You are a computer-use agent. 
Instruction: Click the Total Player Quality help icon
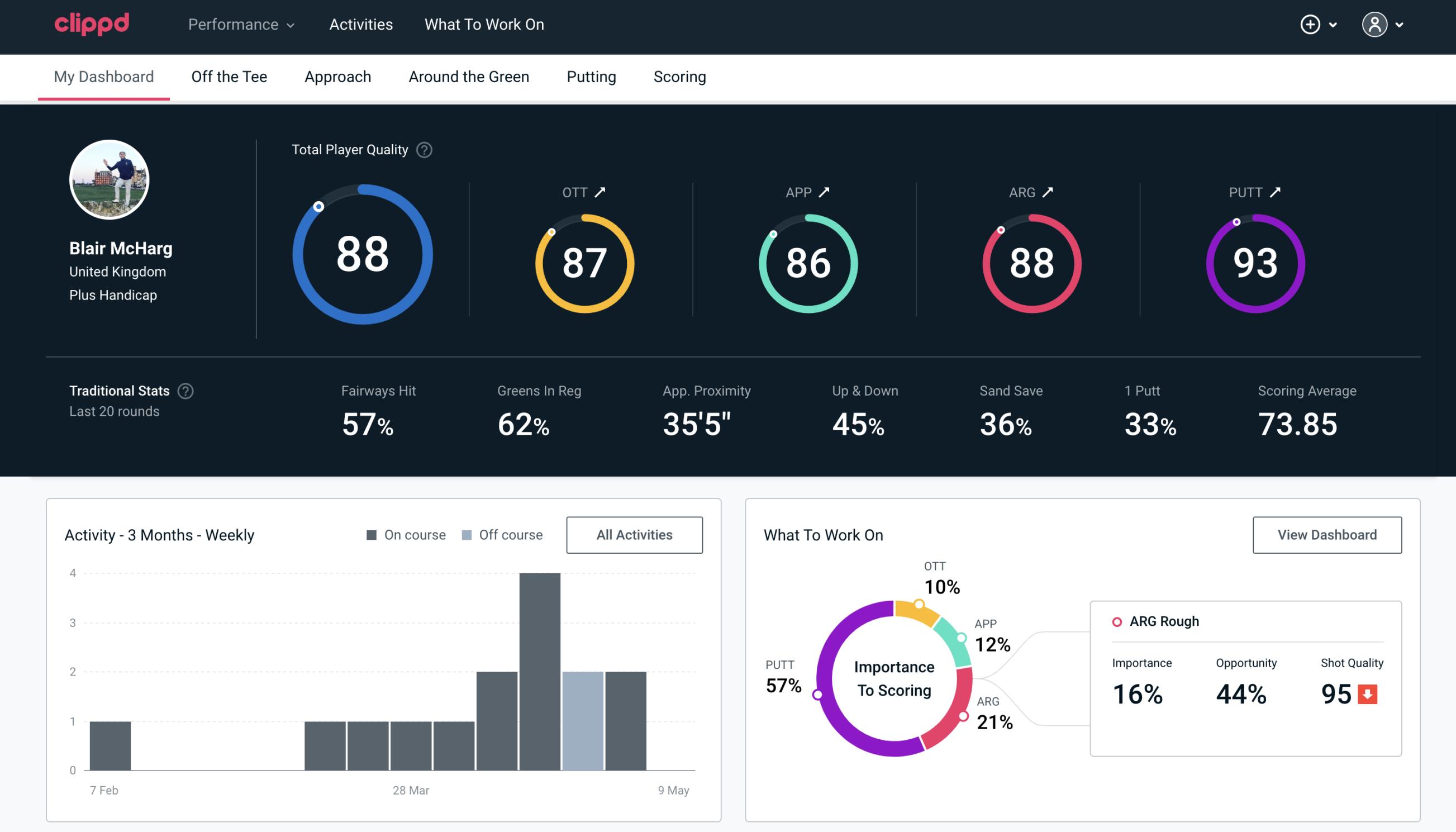point(423,149)
